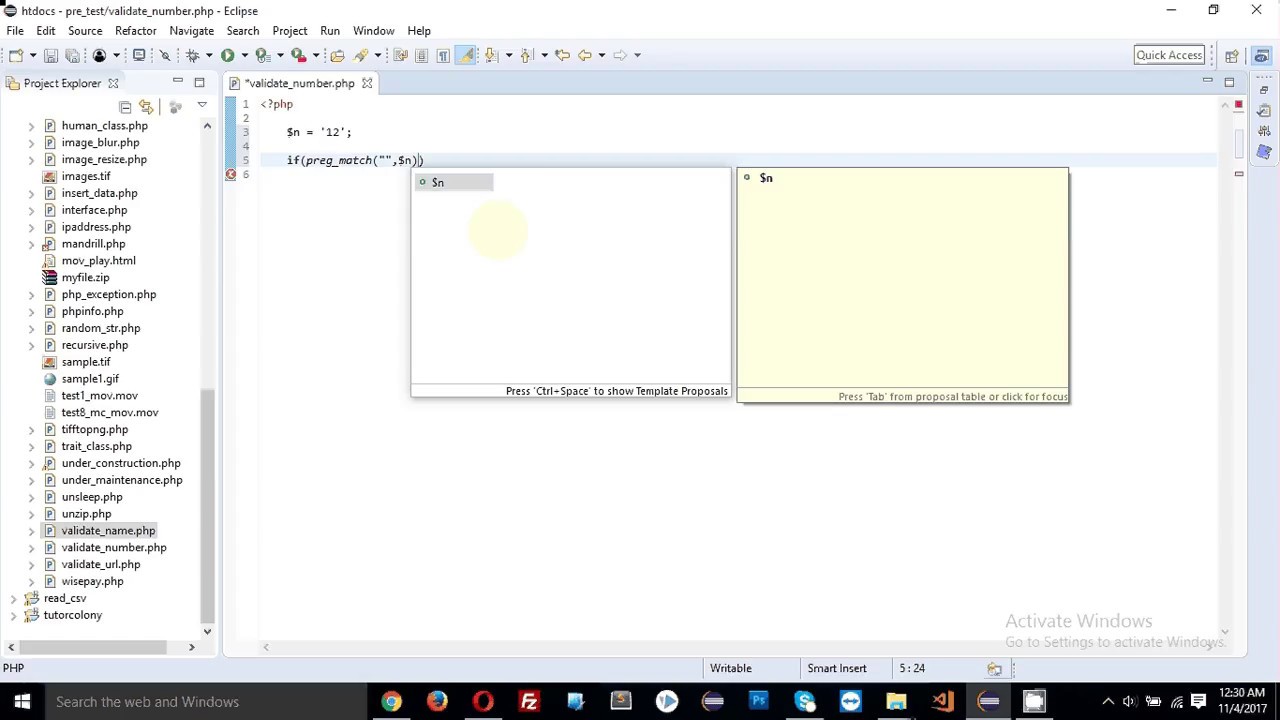Toggle the Word Wrap toolbar button
Image resolution: width=1280 pixels, height=720 pixels.
(x=399, y=55)
